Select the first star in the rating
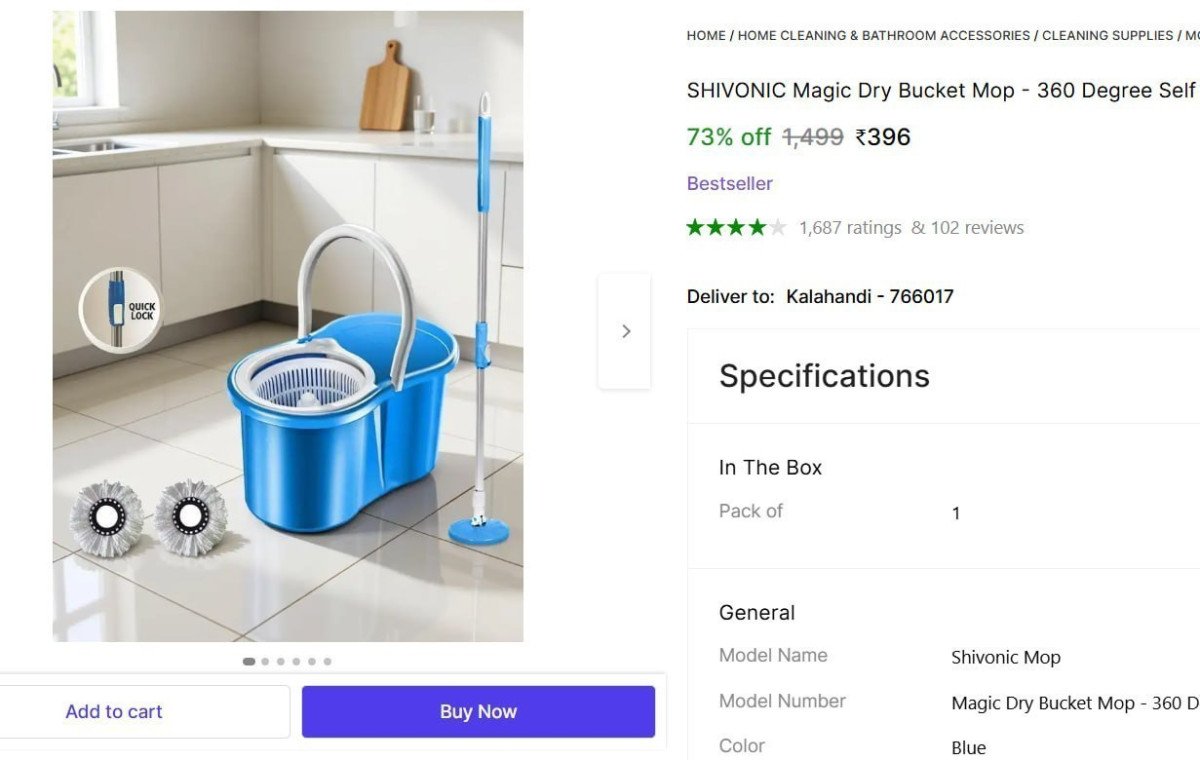Viewport: 1200px width, 760px height. click(x=693, y=227)
